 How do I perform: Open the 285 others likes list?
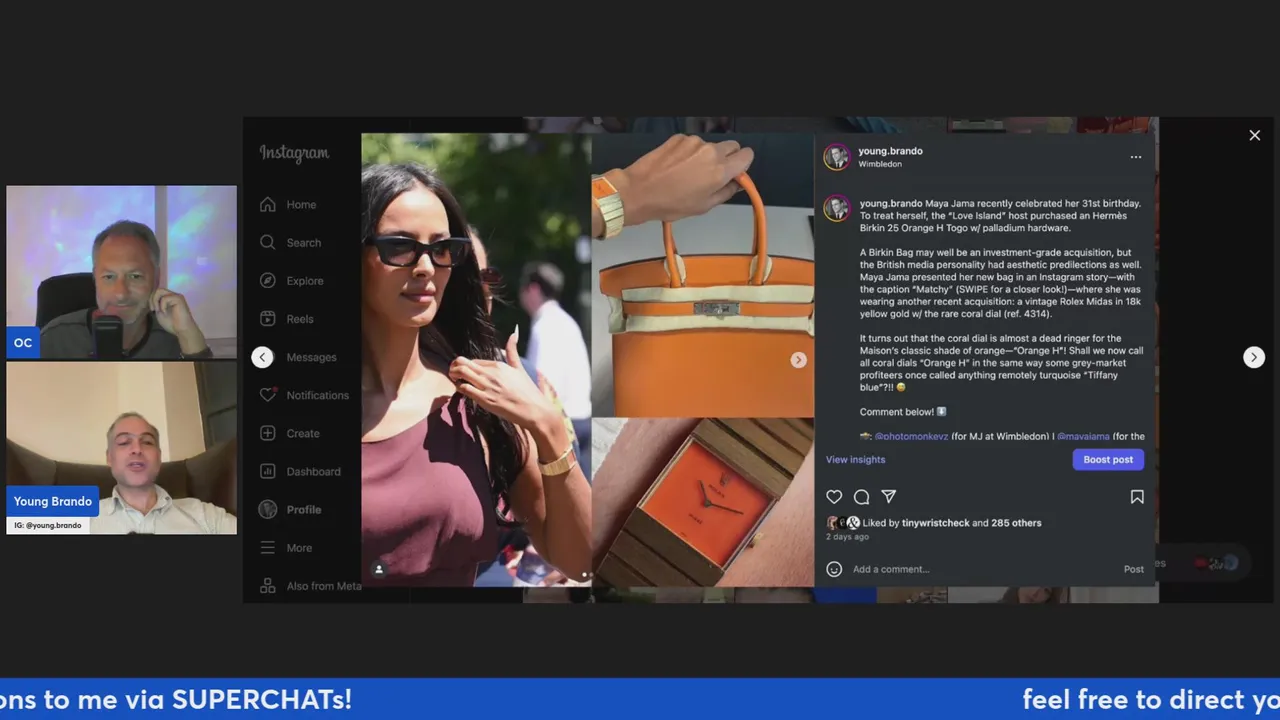(1016, 523)
